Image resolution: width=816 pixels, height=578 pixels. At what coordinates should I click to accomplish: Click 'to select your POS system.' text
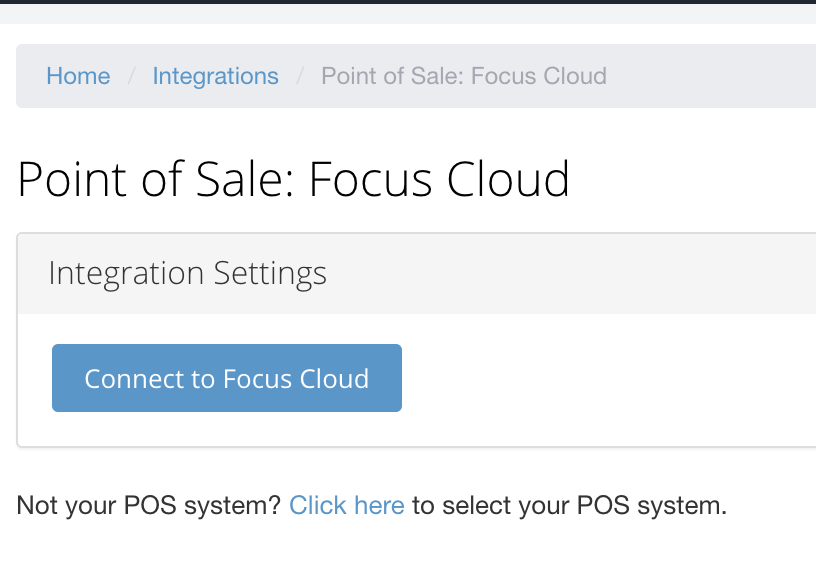coord(569,505)
